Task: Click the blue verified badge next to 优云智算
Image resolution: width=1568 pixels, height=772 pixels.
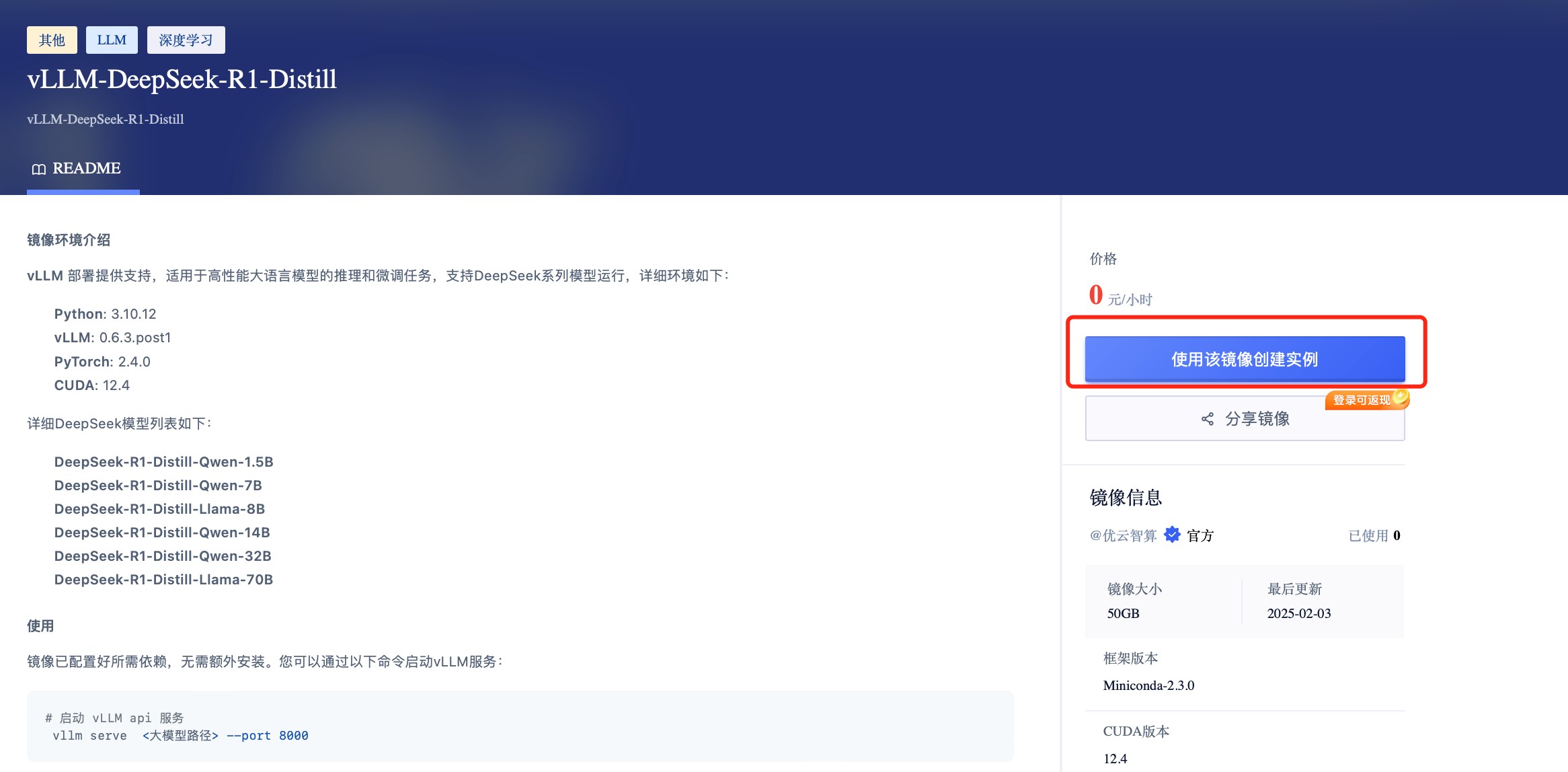Action: click(x=1172, y=535)
